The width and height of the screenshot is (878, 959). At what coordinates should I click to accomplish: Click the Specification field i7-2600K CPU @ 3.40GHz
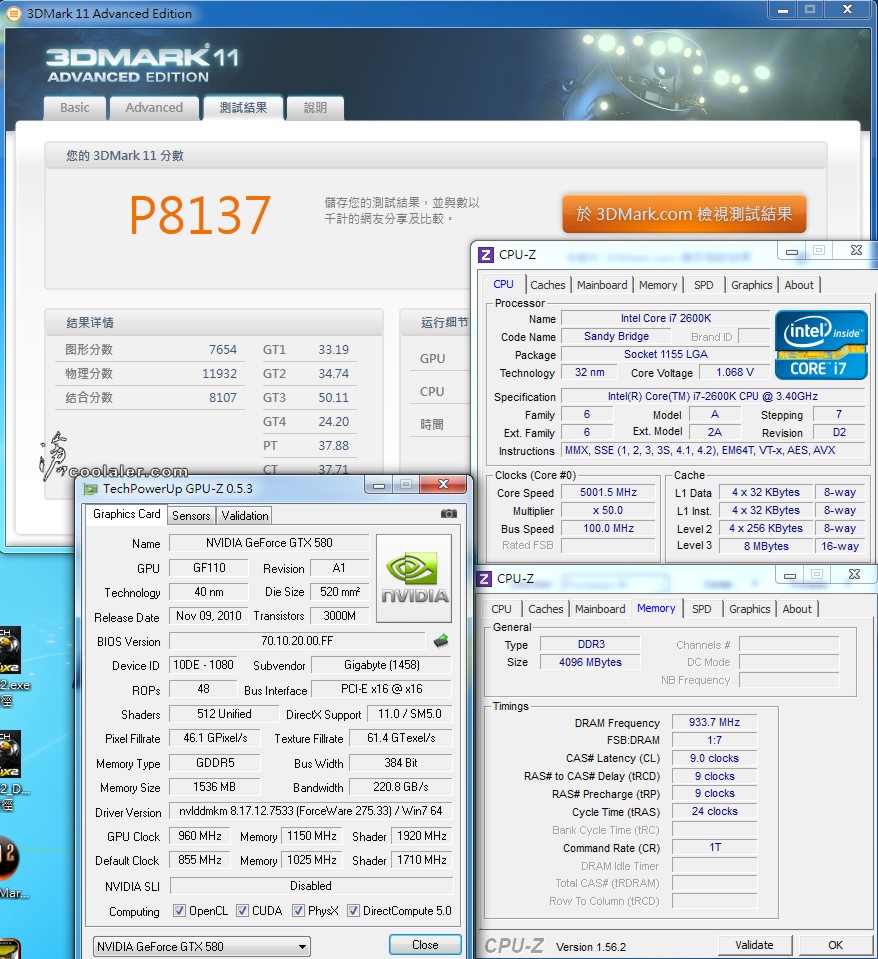pos(713,396)
